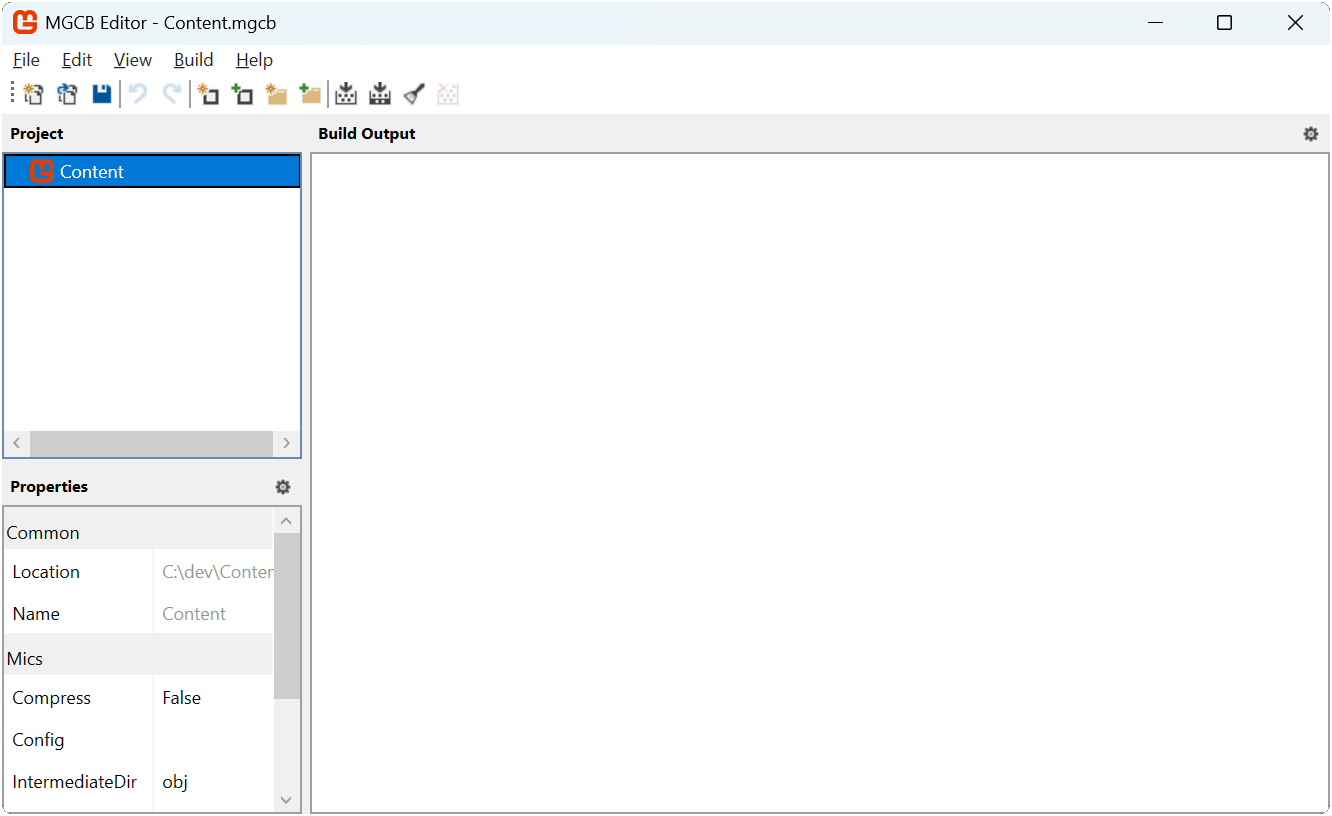
Task: Click the Clean broom icon
Action: tap(414, 94)
